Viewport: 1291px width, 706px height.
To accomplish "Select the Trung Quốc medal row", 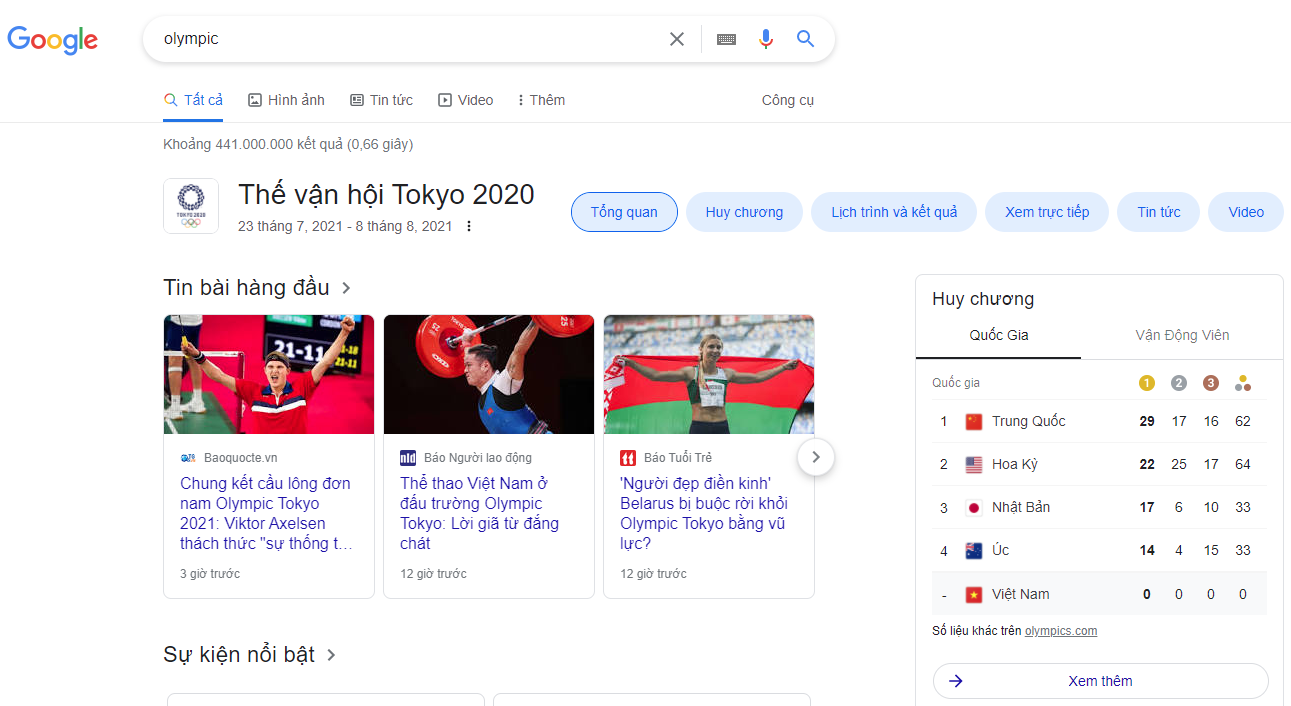I will pos(1099,421).
